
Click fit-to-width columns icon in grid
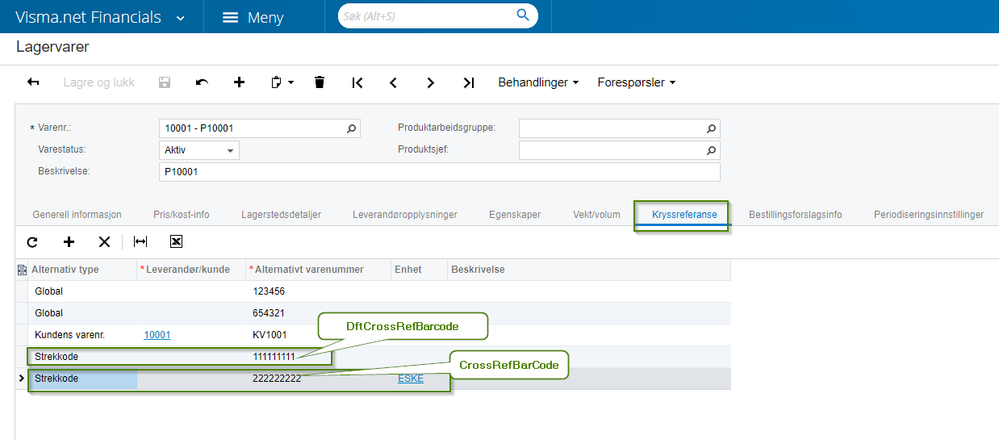pos(141,241)
